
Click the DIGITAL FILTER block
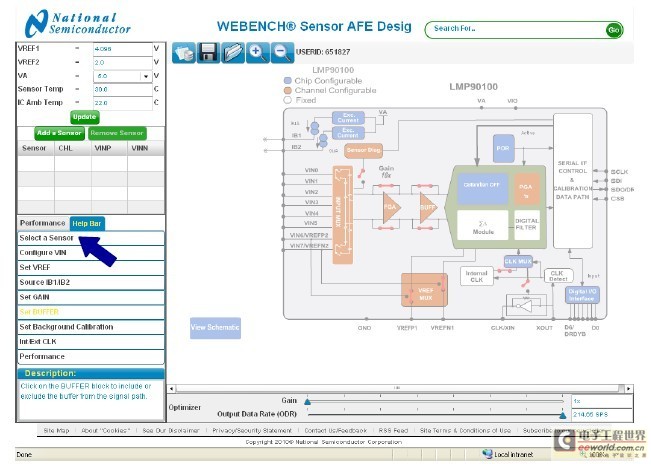[x=527, y=225]
